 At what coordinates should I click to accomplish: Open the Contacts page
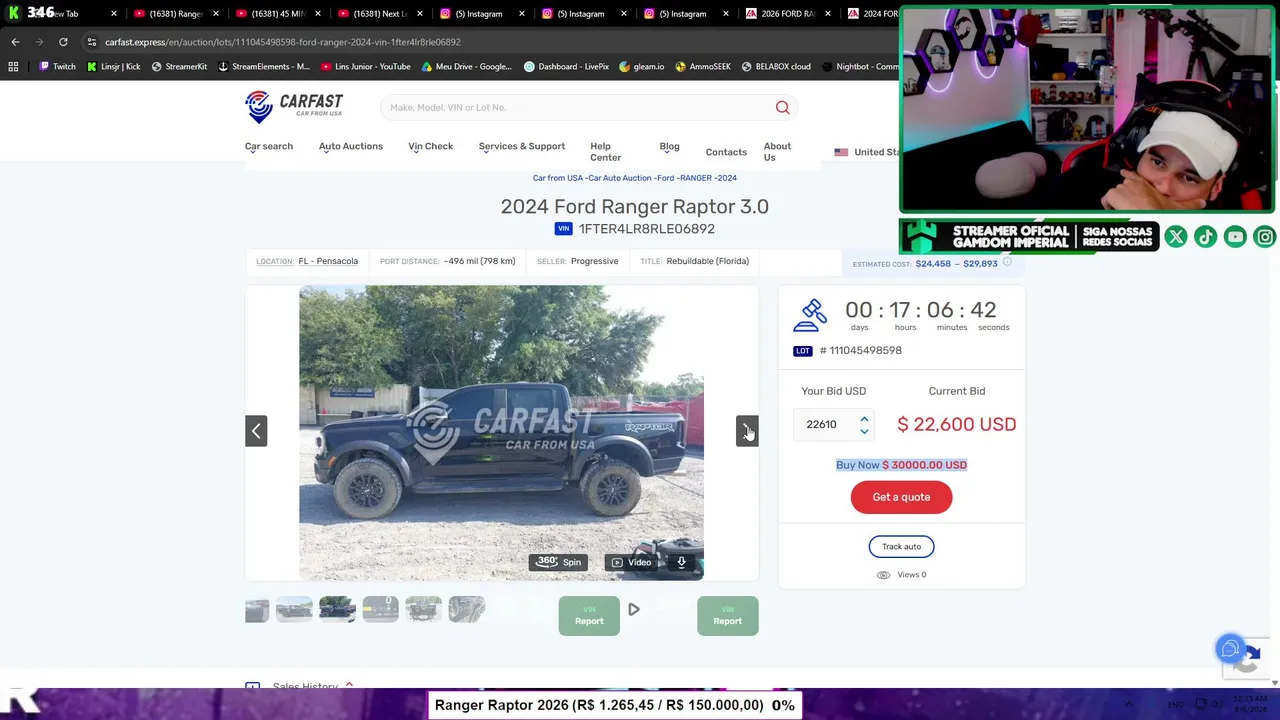[726, 152]
